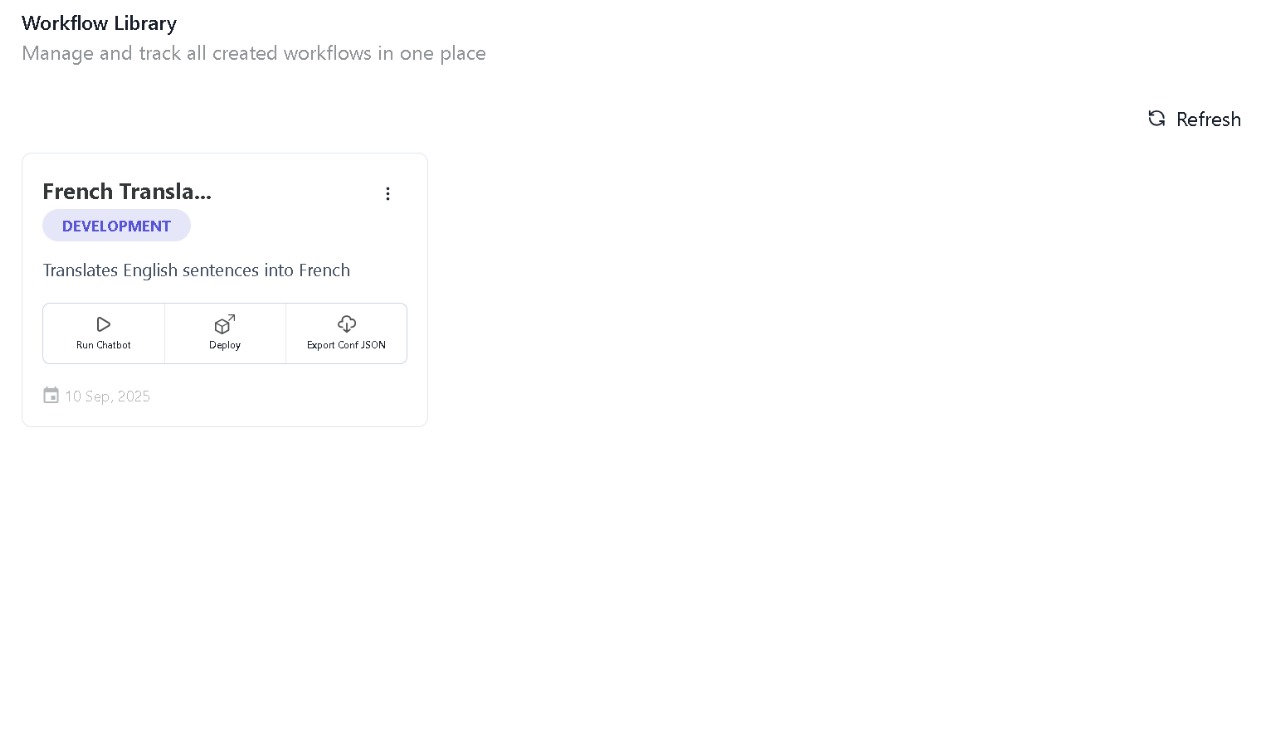Click the calendar icon beside the date

tap(51, 395)
